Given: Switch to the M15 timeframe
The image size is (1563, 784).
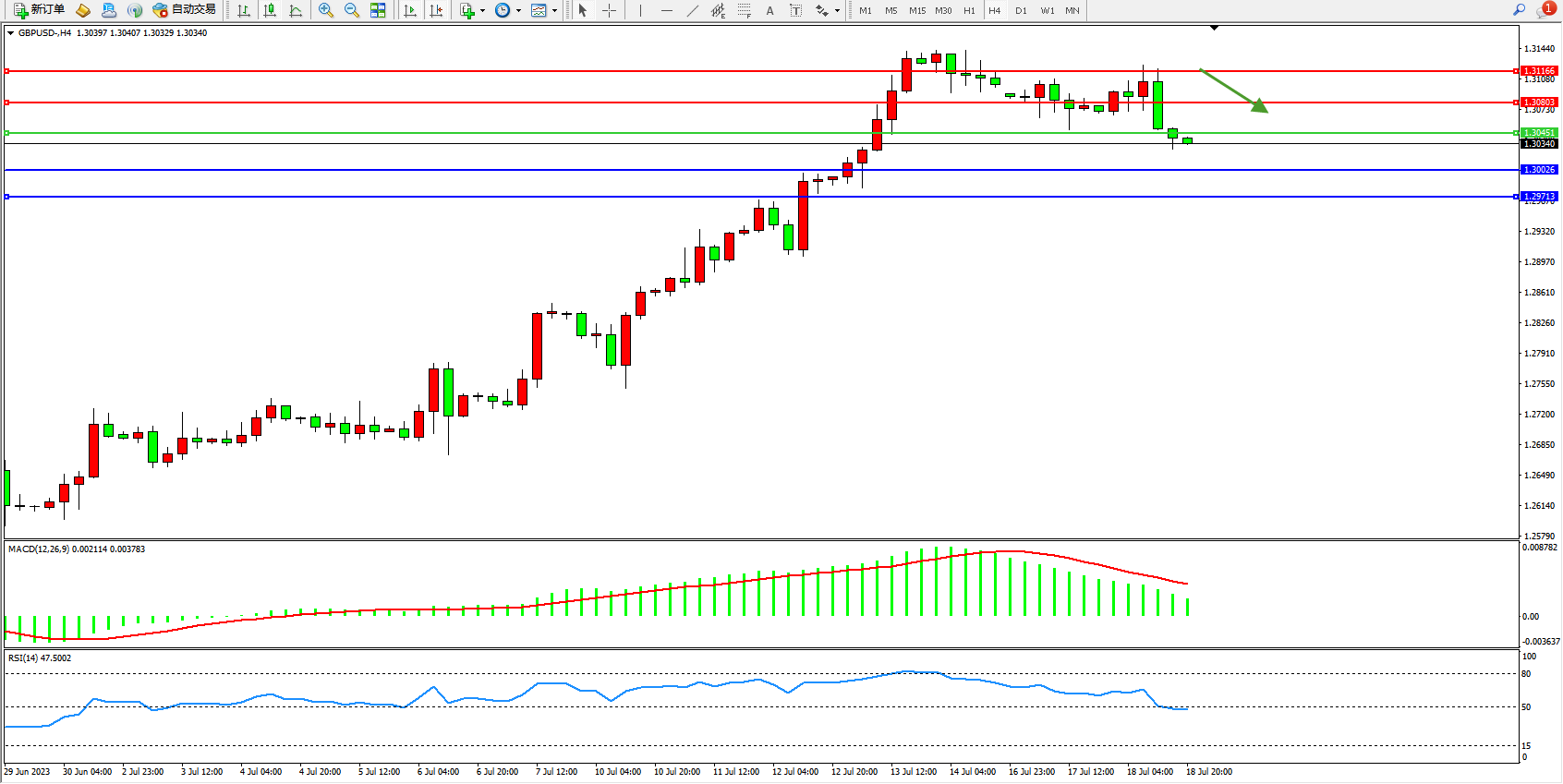Looking at the screenshot, I should click(x=916, y=11).
